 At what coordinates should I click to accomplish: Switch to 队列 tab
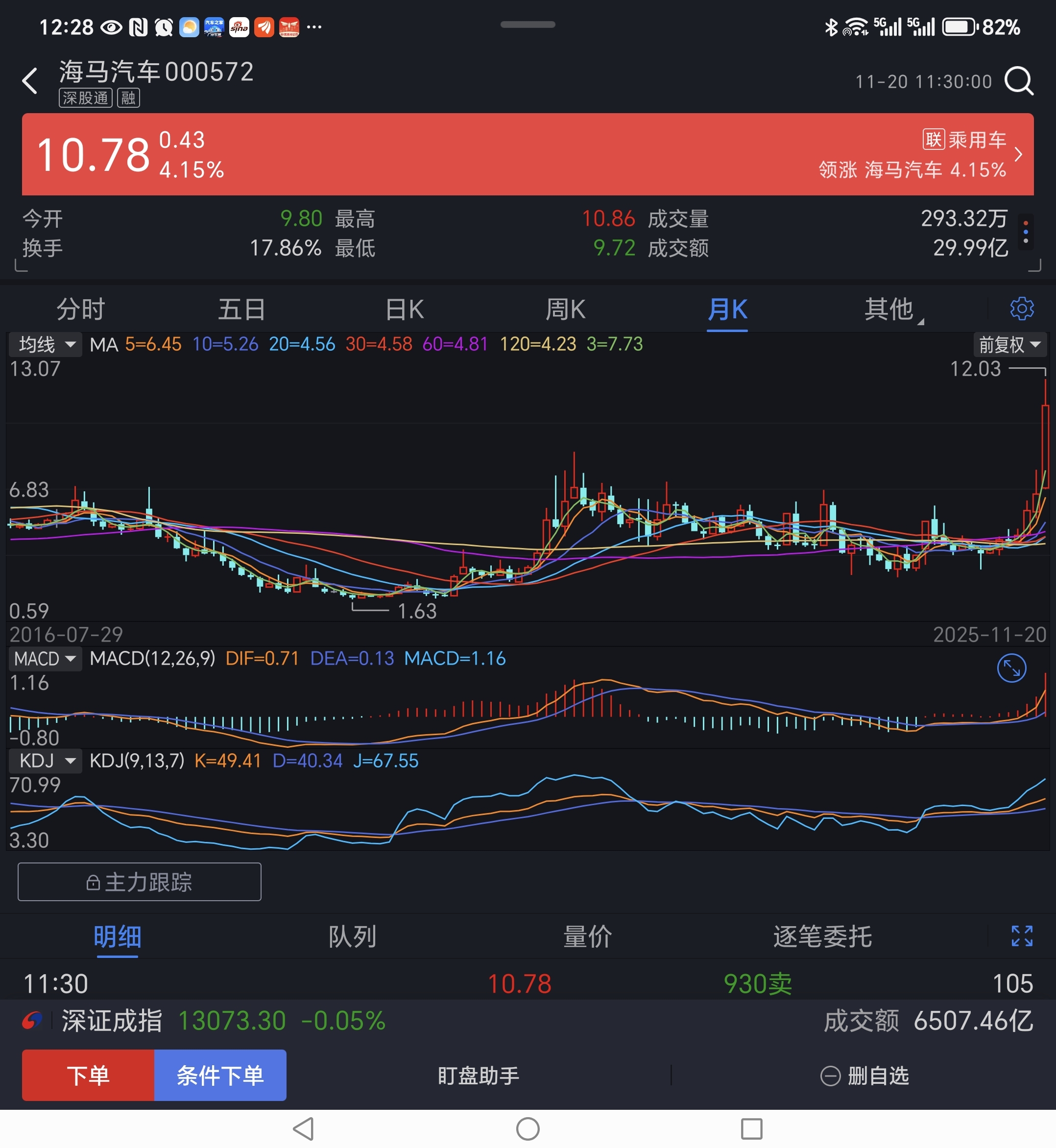(x=352, y=936)
